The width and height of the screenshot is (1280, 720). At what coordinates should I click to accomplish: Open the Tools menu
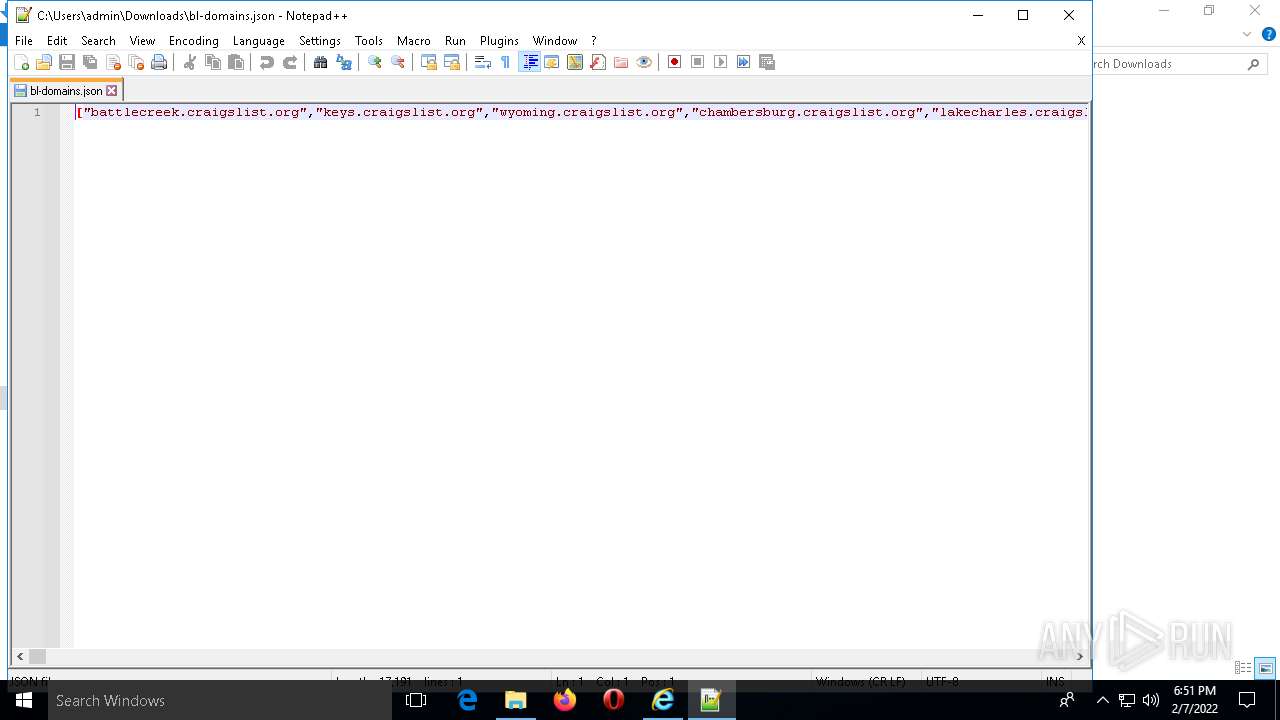pyautogui.click(x=369, y=41)
